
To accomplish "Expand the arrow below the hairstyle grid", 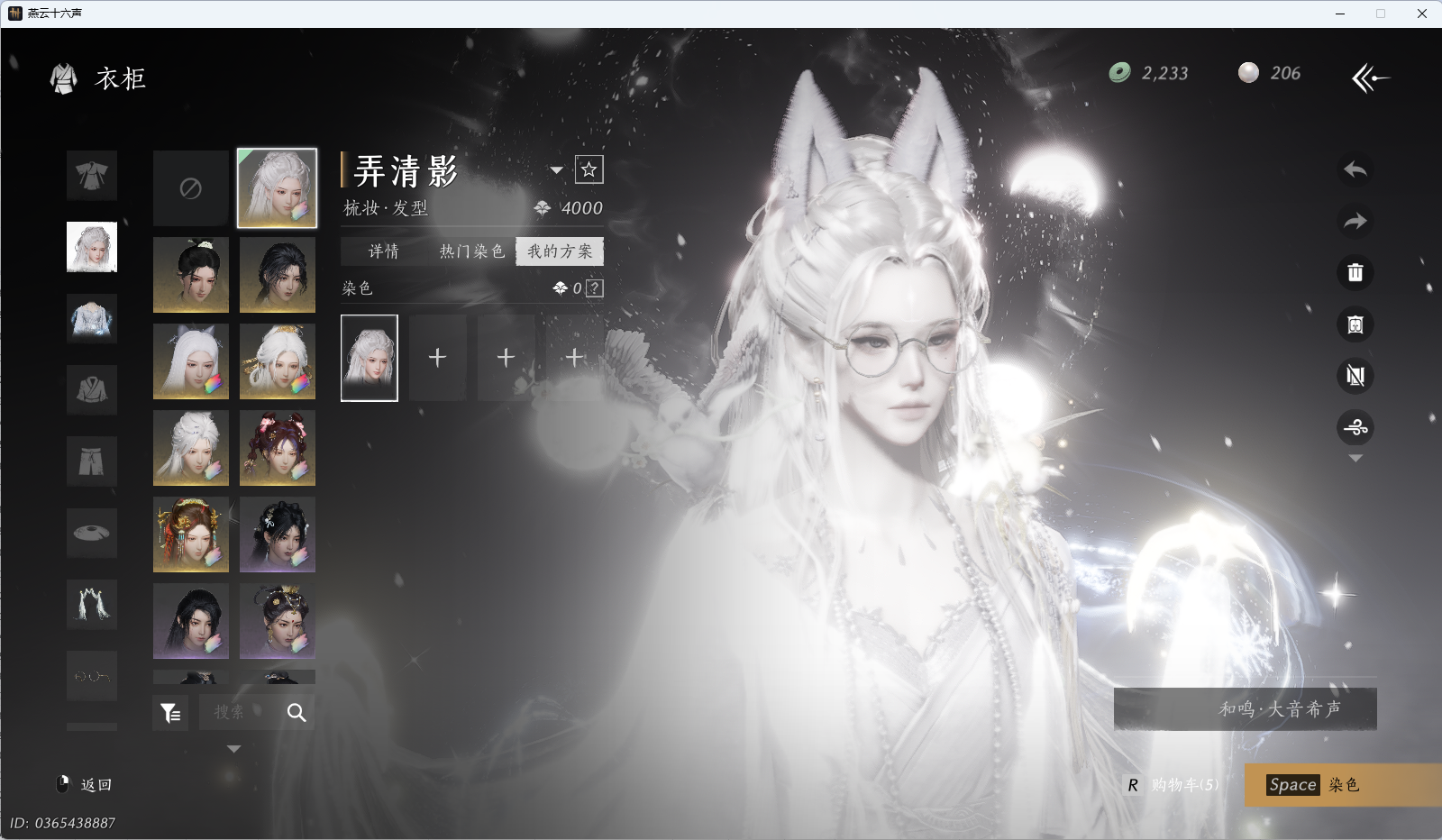I will [233, 747].
